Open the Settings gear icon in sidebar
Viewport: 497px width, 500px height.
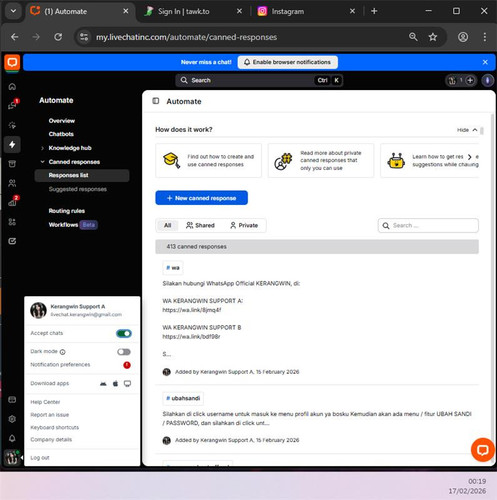[12, 419]
